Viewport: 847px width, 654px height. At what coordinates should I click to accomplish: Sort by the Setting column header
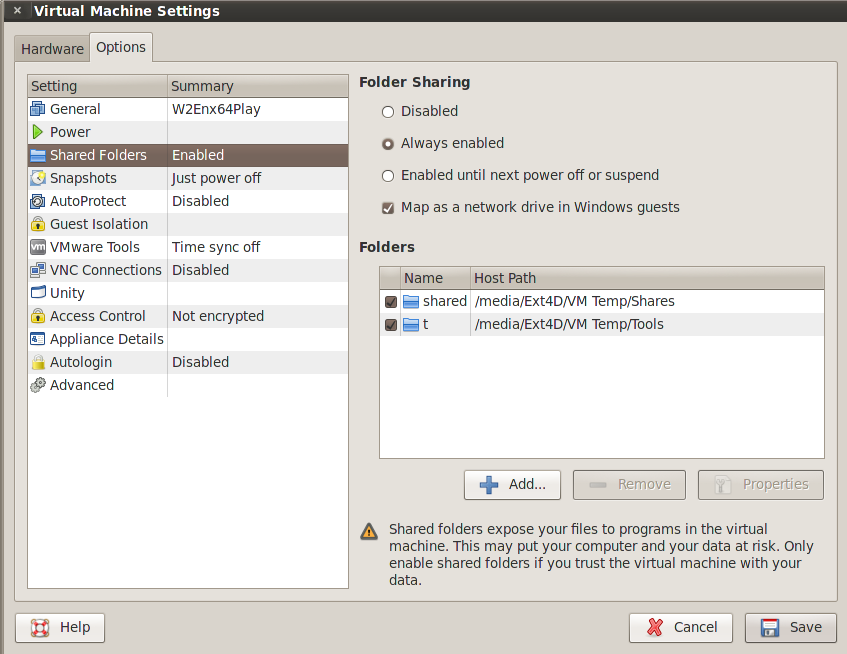(98, 86)
